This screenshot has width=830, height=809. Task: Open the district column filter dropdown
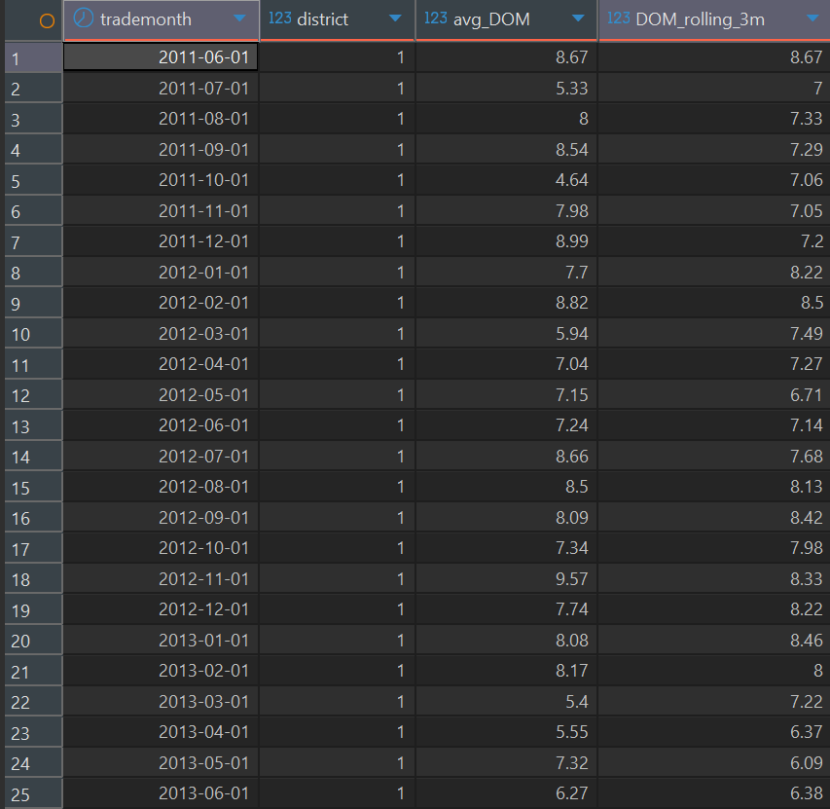point(395,19)
